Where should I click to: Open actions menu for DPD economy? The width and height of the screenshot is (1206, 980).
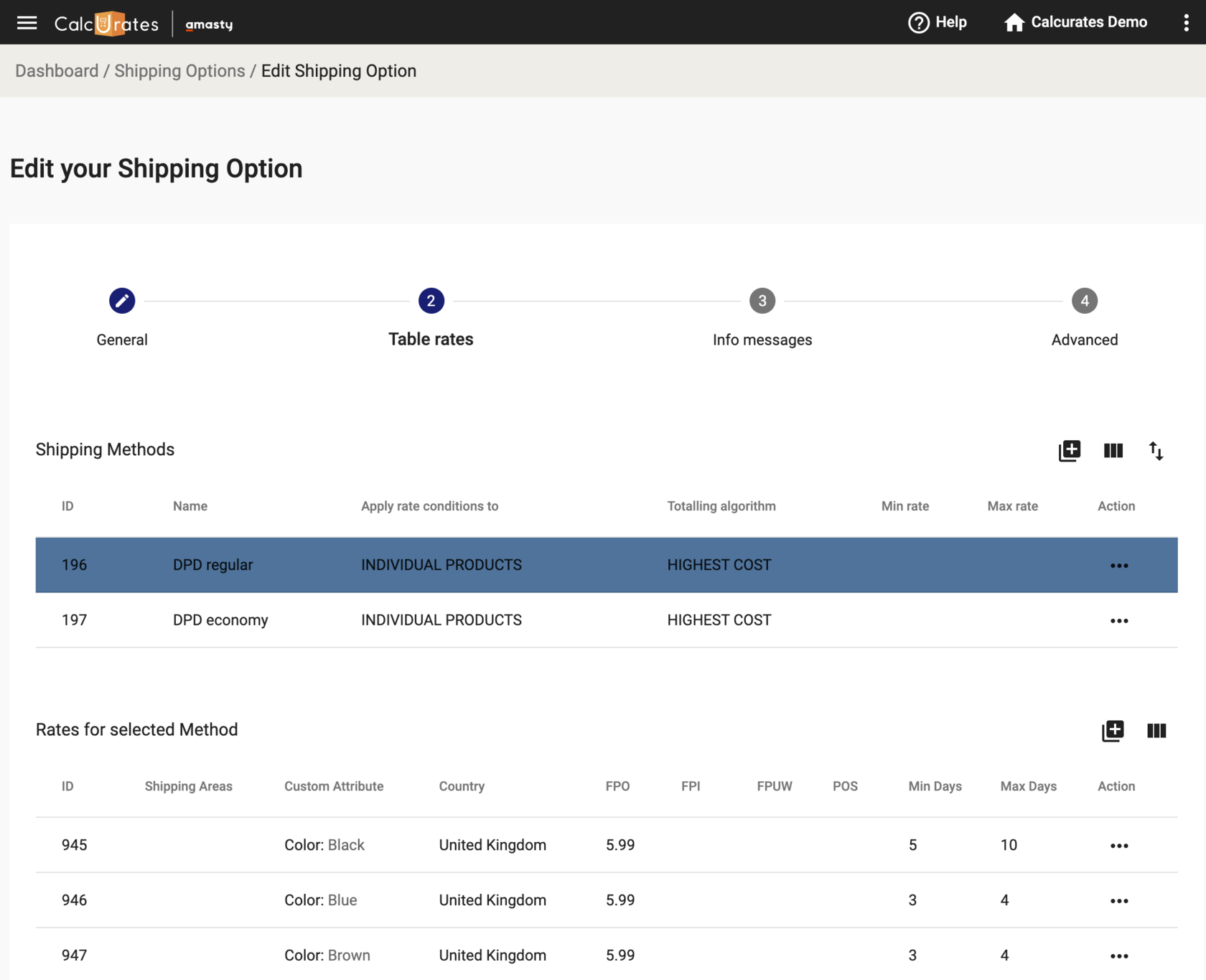[1118, 620]
